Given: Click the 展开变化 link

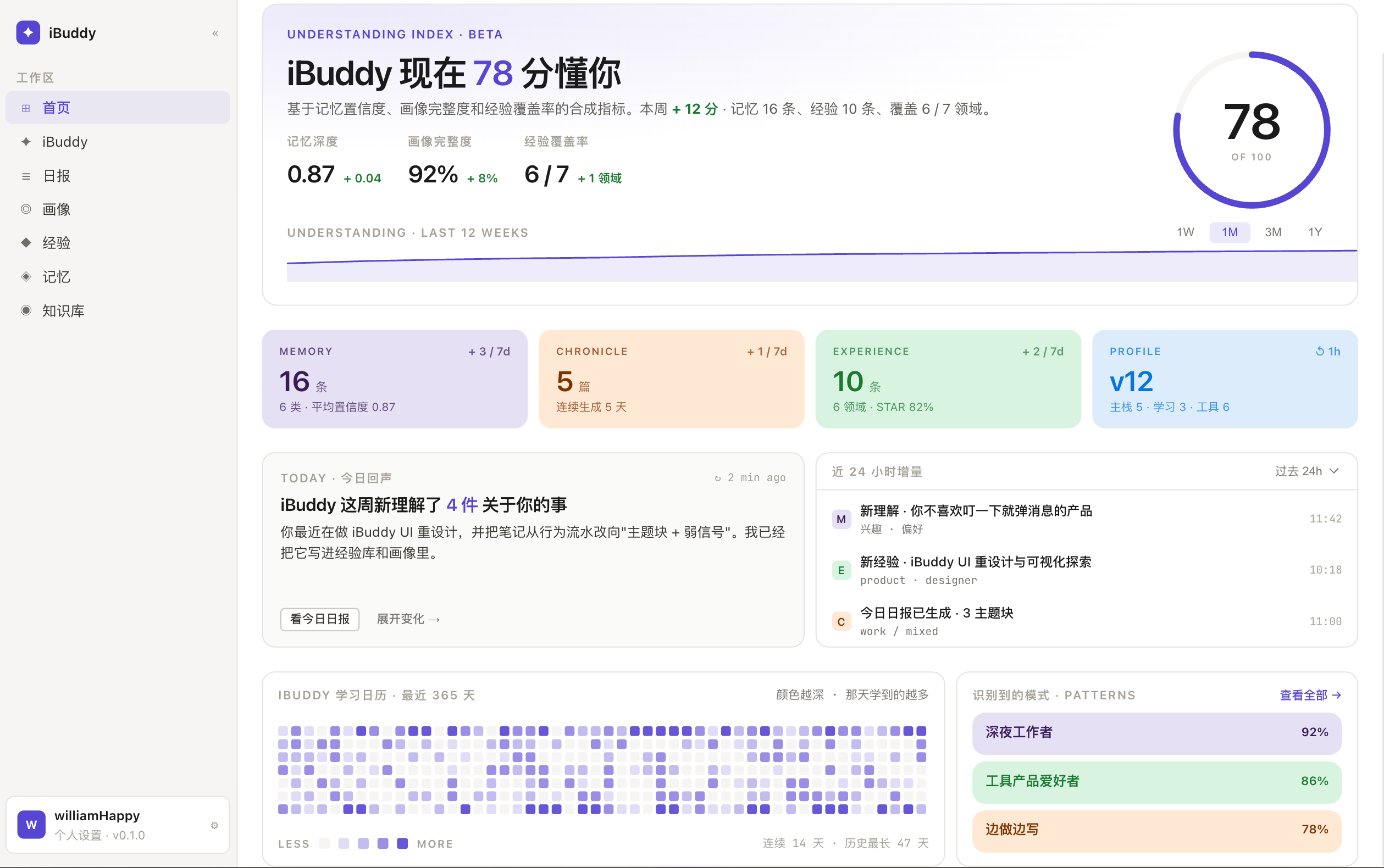Looking at the screenshot, I should click(408, 620).
